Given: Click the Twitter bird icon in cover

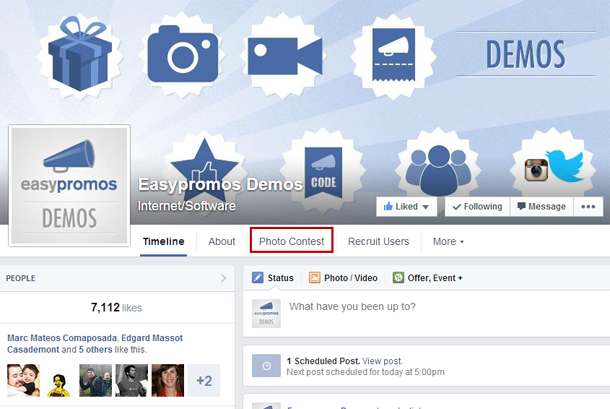Looking at the screenshot, I should tap(566, 166).
